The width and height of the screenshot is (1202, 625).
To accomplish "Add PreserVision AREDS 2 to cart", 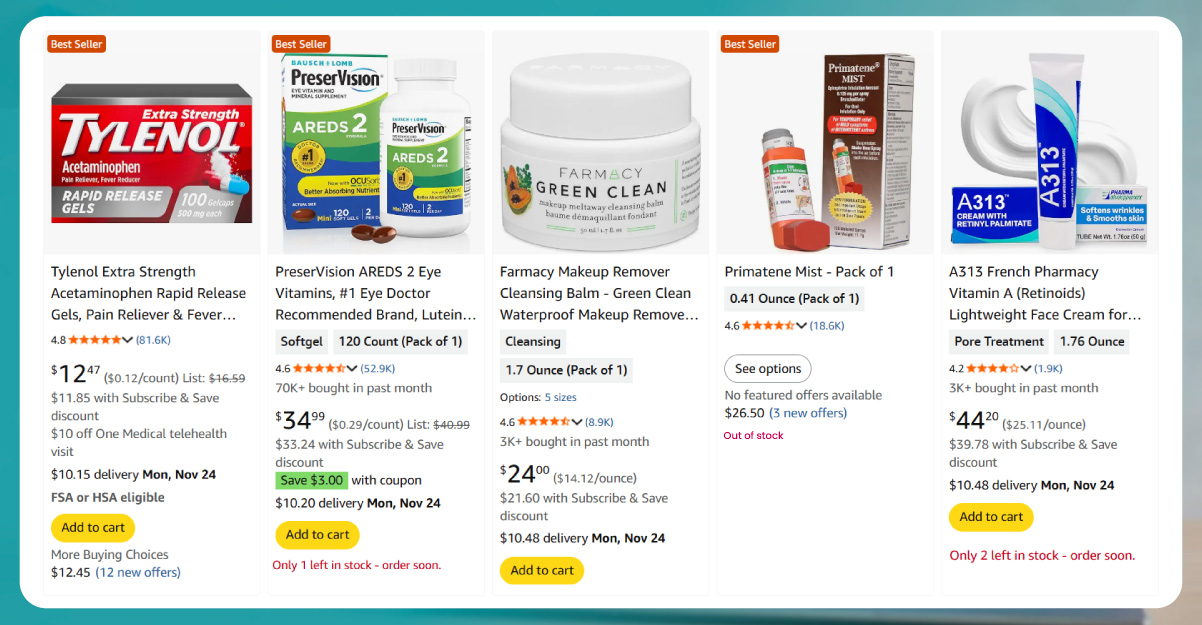I will (x=317, y=534).
